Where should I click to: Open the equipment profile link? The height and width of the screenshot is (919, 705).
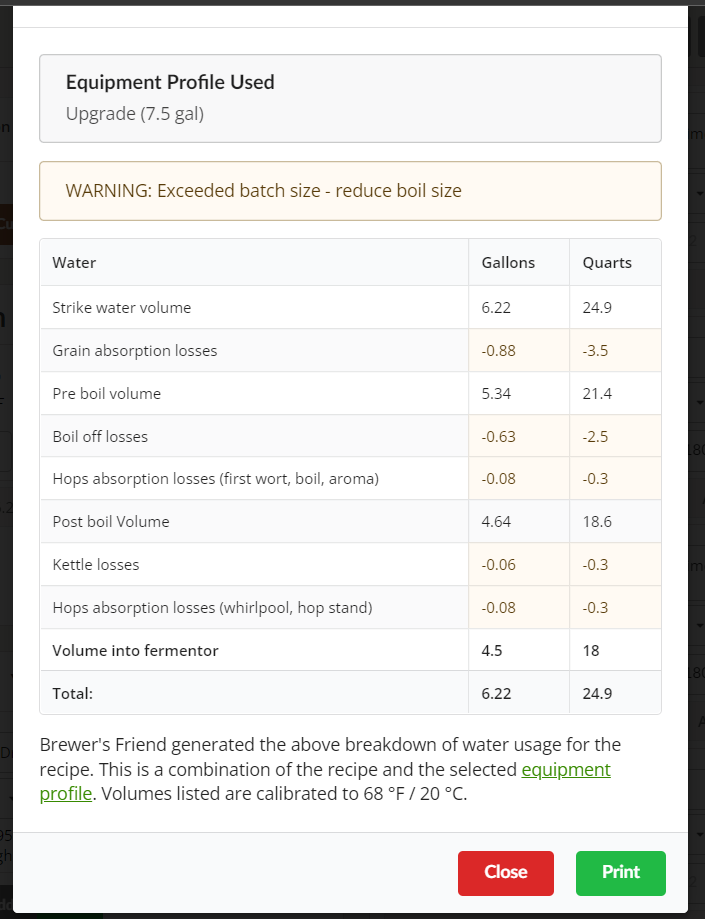(x=565, y=770)
